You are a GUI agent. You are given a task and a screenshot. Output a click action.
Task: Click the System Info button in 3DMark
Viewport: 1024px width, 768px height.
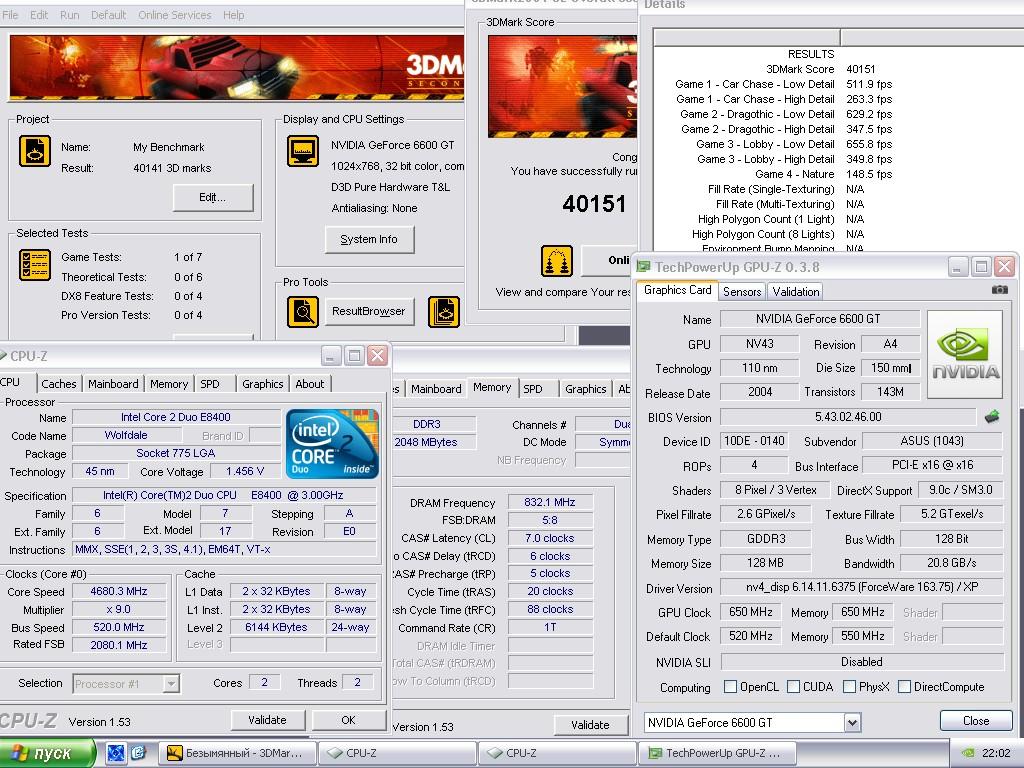tap(369, 239)
